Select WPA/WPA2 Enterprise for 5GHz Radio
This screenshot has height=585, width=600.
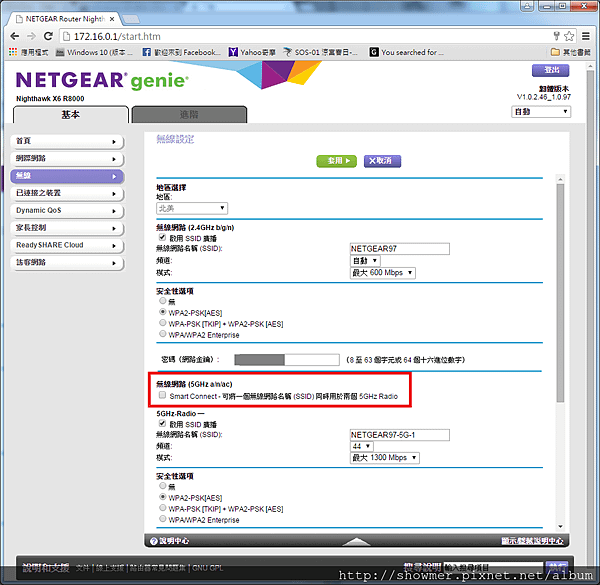coord(163,519)
